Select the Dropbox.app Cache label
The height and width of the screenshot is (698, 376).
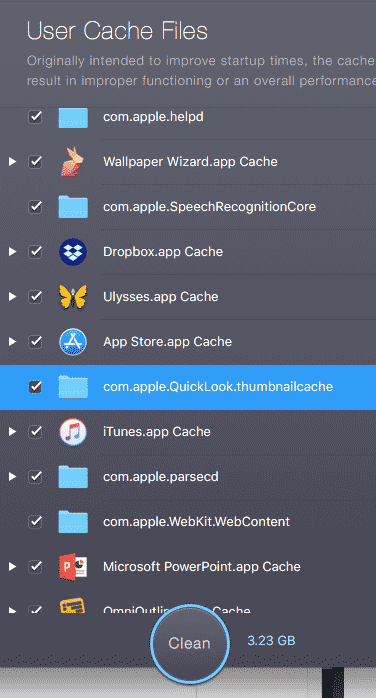(163, 252)
